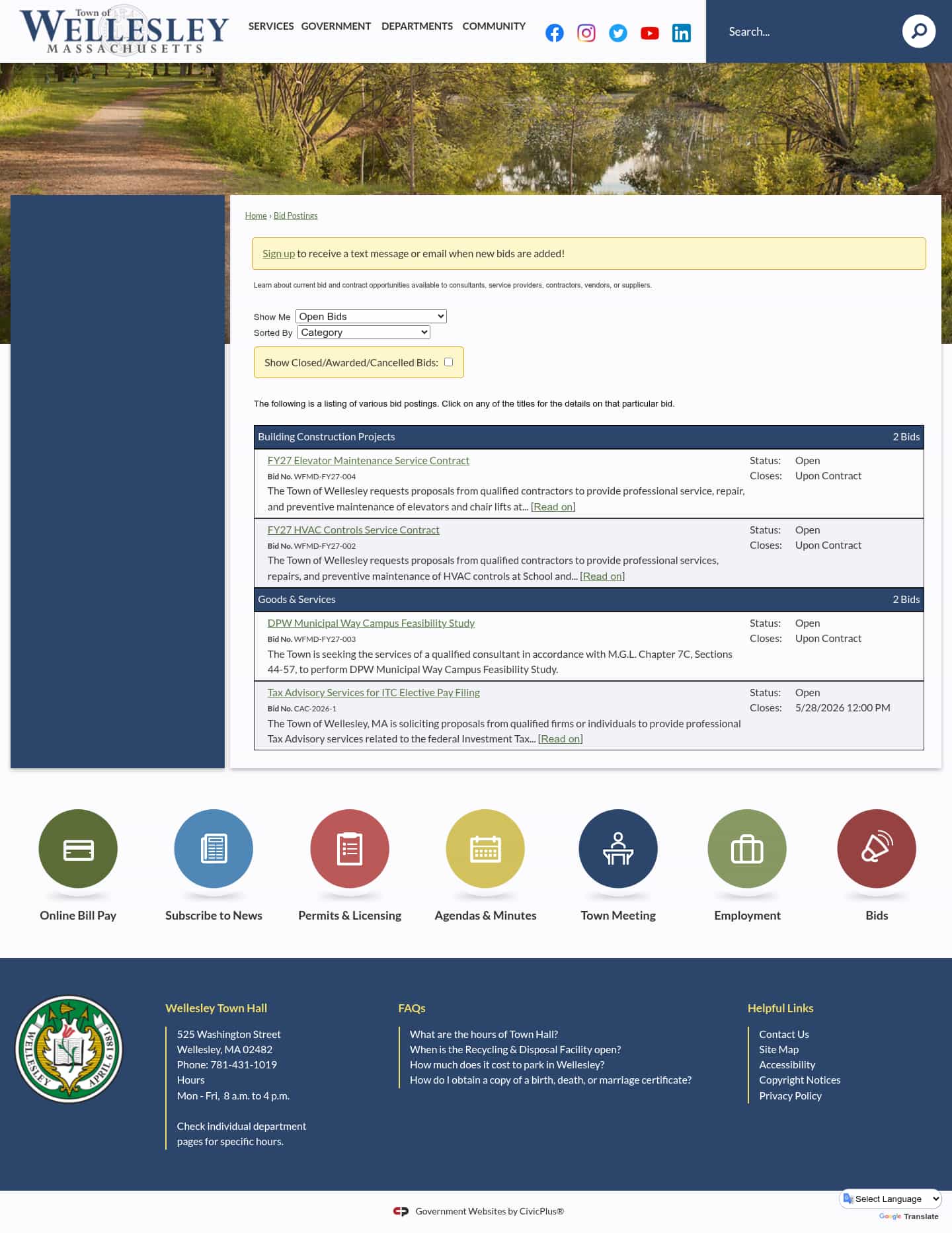Open FAQ about Recycling & Disposal Facility
The height and width of the screenshot is (1233, 952).
click(x=515, y=1050)
